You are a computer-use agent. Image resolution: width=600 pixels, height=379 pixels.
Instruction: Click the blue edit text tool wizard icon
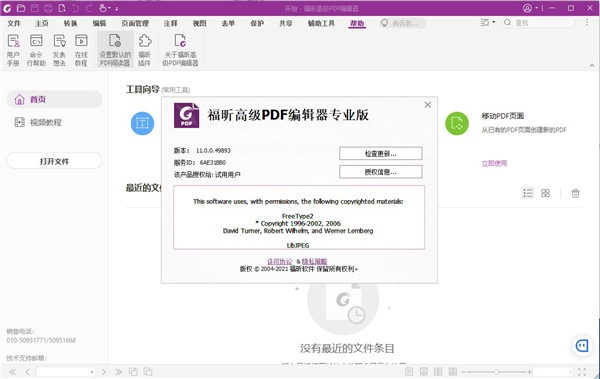coord(142,123)
